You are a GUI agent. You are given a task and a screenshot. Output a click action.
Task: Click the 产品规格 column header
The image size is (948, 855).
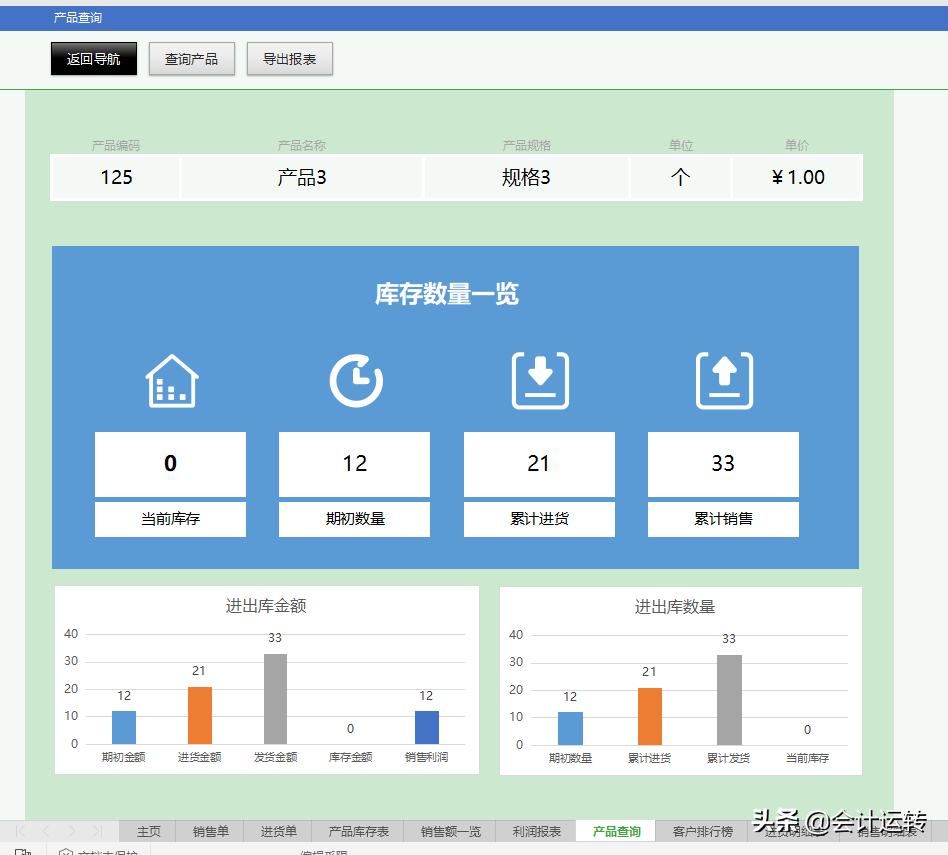pos(527,145)
